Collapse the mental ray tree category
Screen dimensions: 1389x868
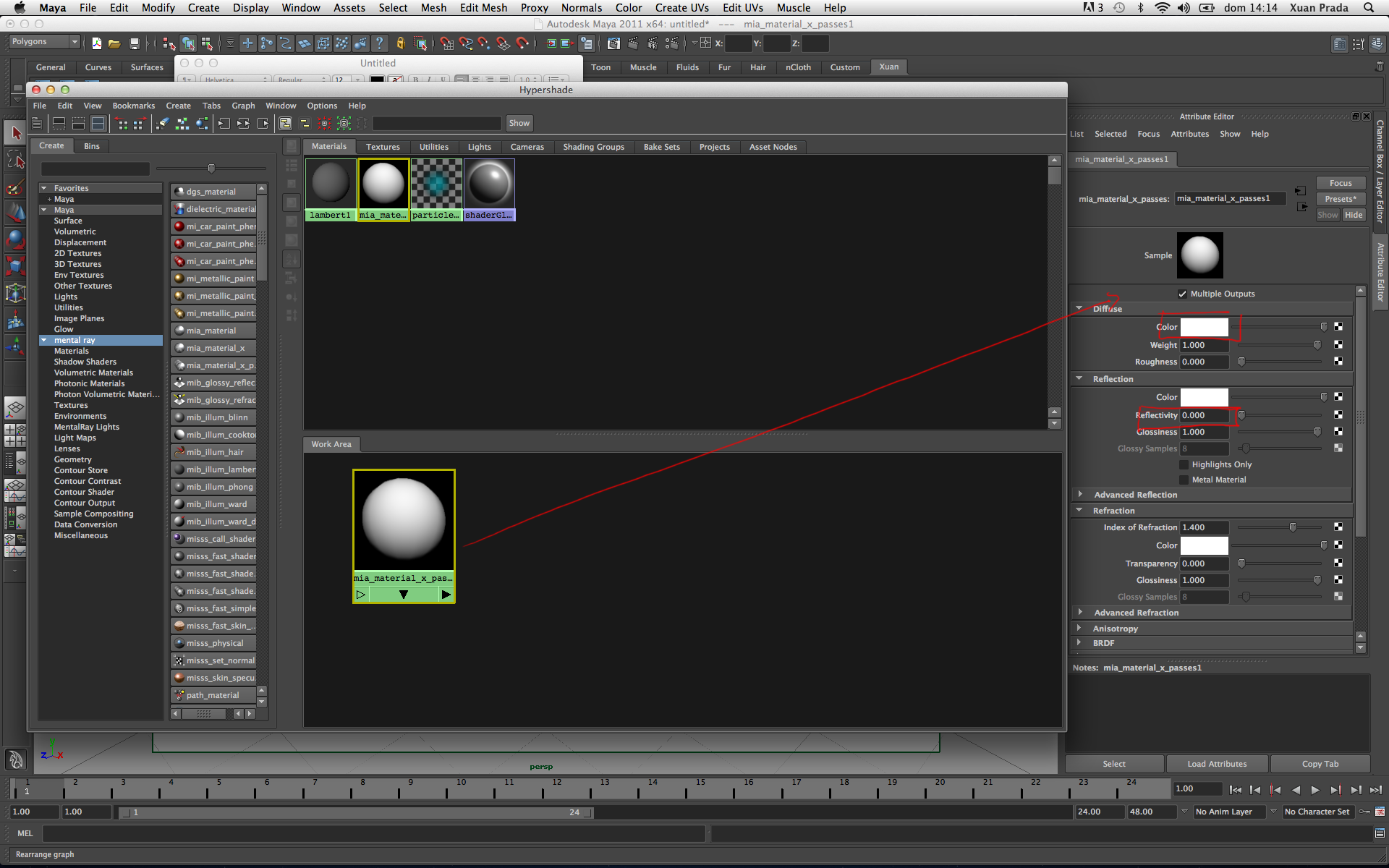click(x=44, y=340)
